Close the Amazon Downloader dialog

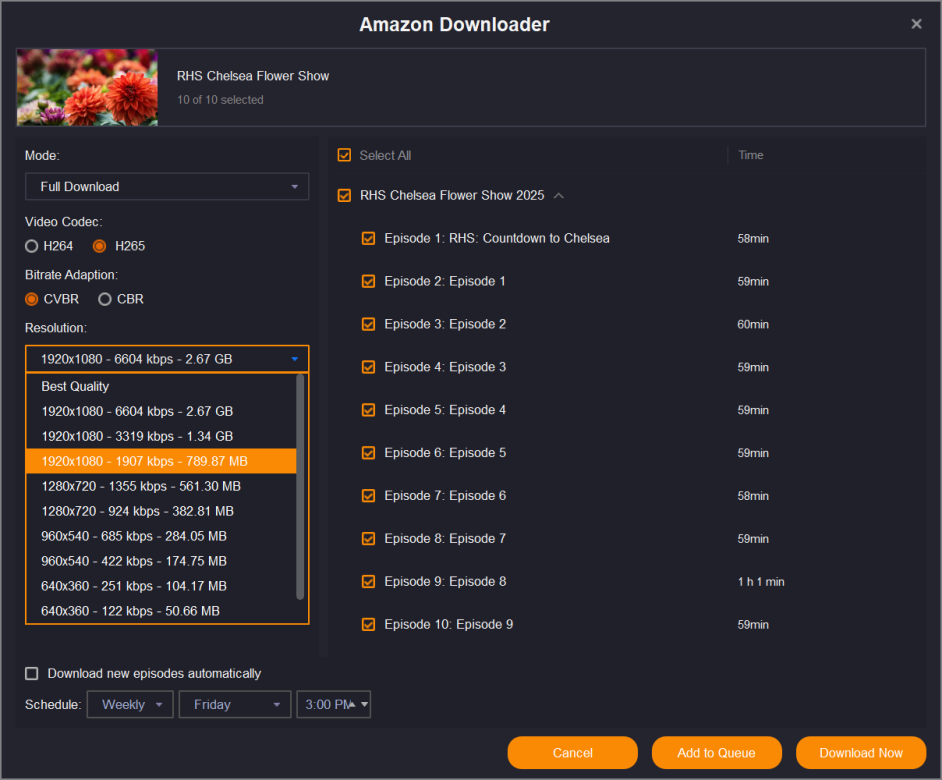(x=916, y=24)
